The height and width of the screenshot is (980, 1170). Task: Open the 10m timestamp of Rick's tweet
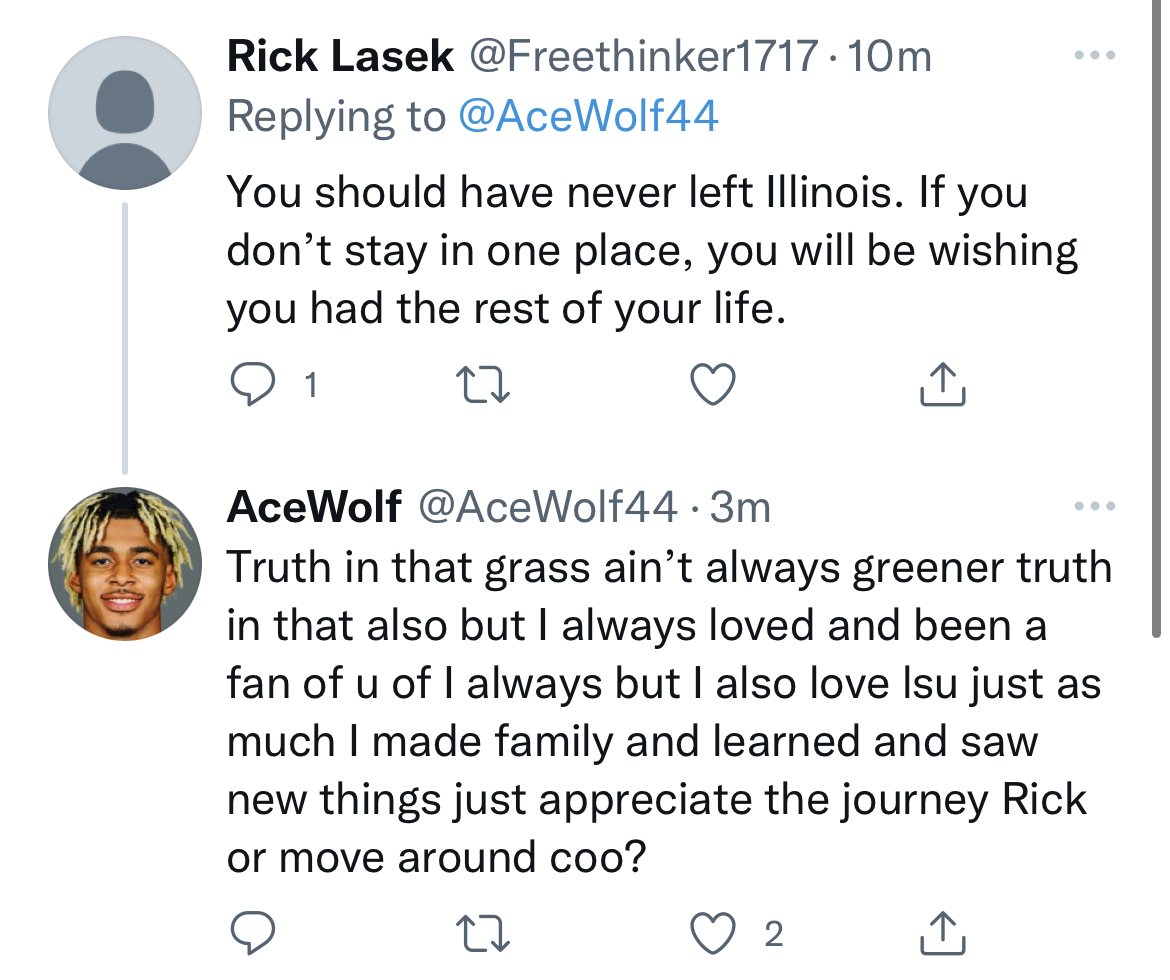pyautogui.click(x=889, y=57)
